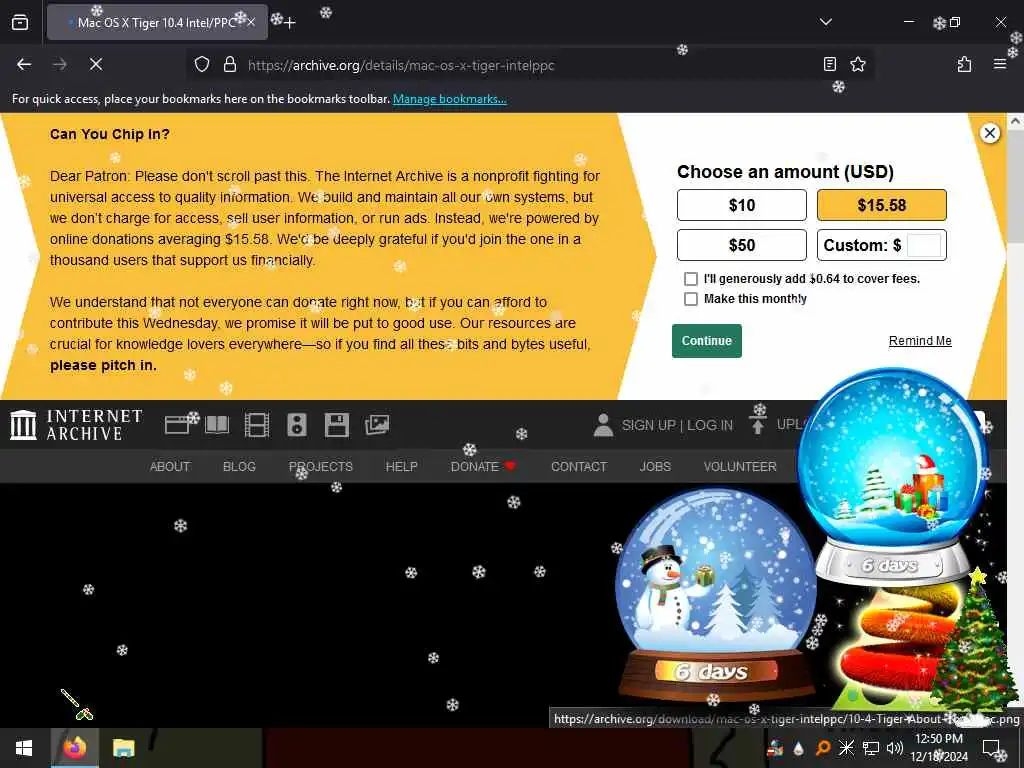Open the HELP menu item
The width and height of the screenshot is (1024, 768).
(x=401, y=467)
